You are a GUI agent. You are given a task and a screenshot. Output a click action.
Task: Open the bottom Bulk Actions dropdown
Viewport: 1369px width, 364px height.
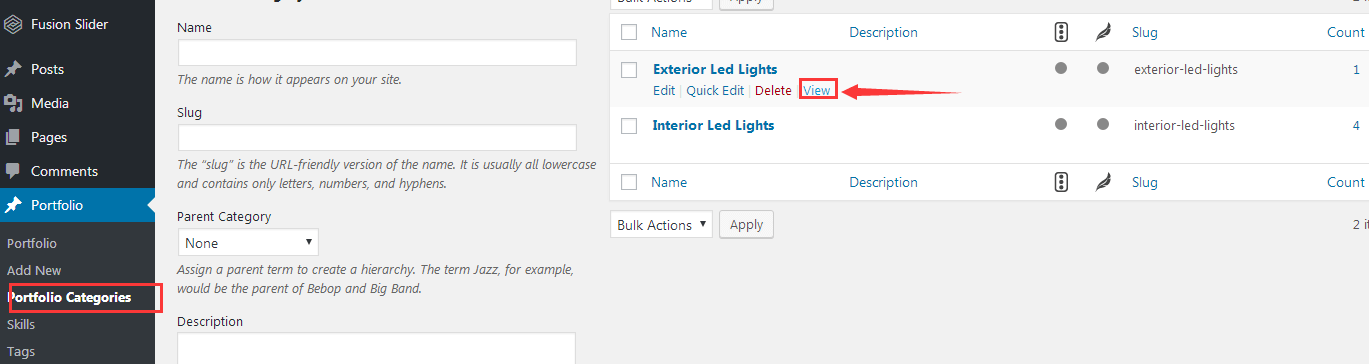click(x=661, y=225)
